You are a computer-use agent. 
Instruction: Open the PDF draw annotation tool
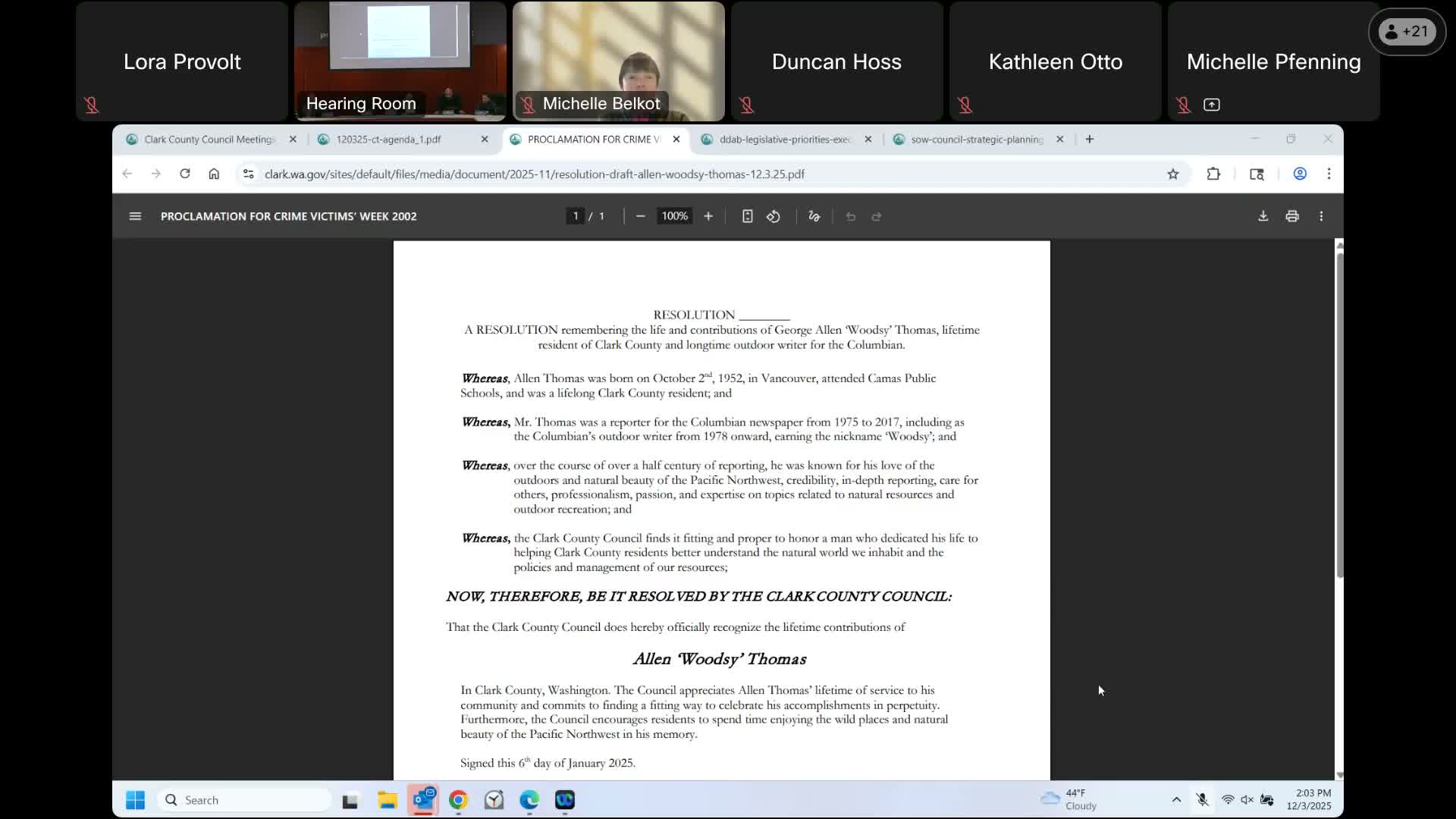click(x=814, y=216)
